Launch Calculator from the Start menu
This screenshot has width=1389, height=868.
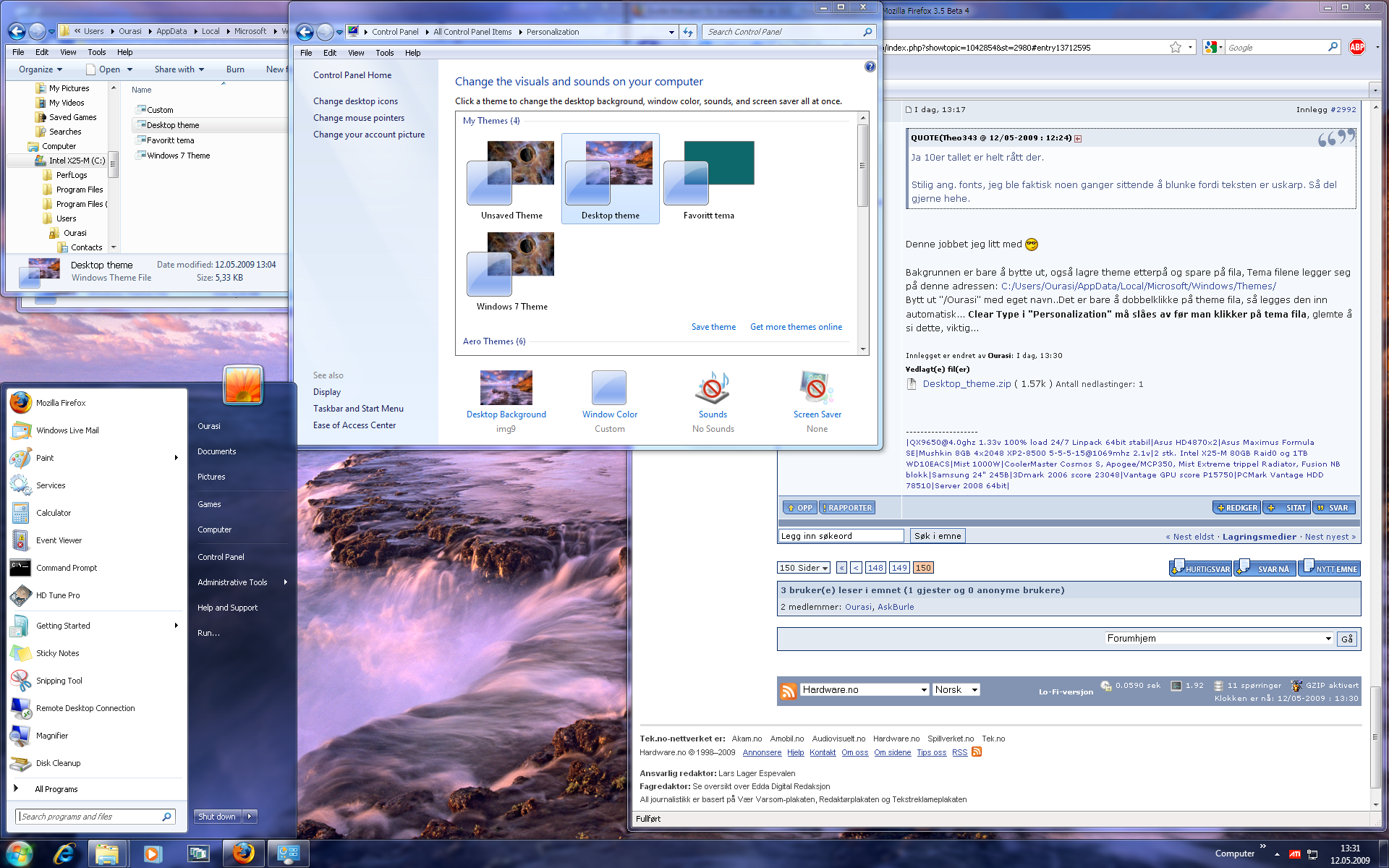pyautogui.click(x=54, y=513)
